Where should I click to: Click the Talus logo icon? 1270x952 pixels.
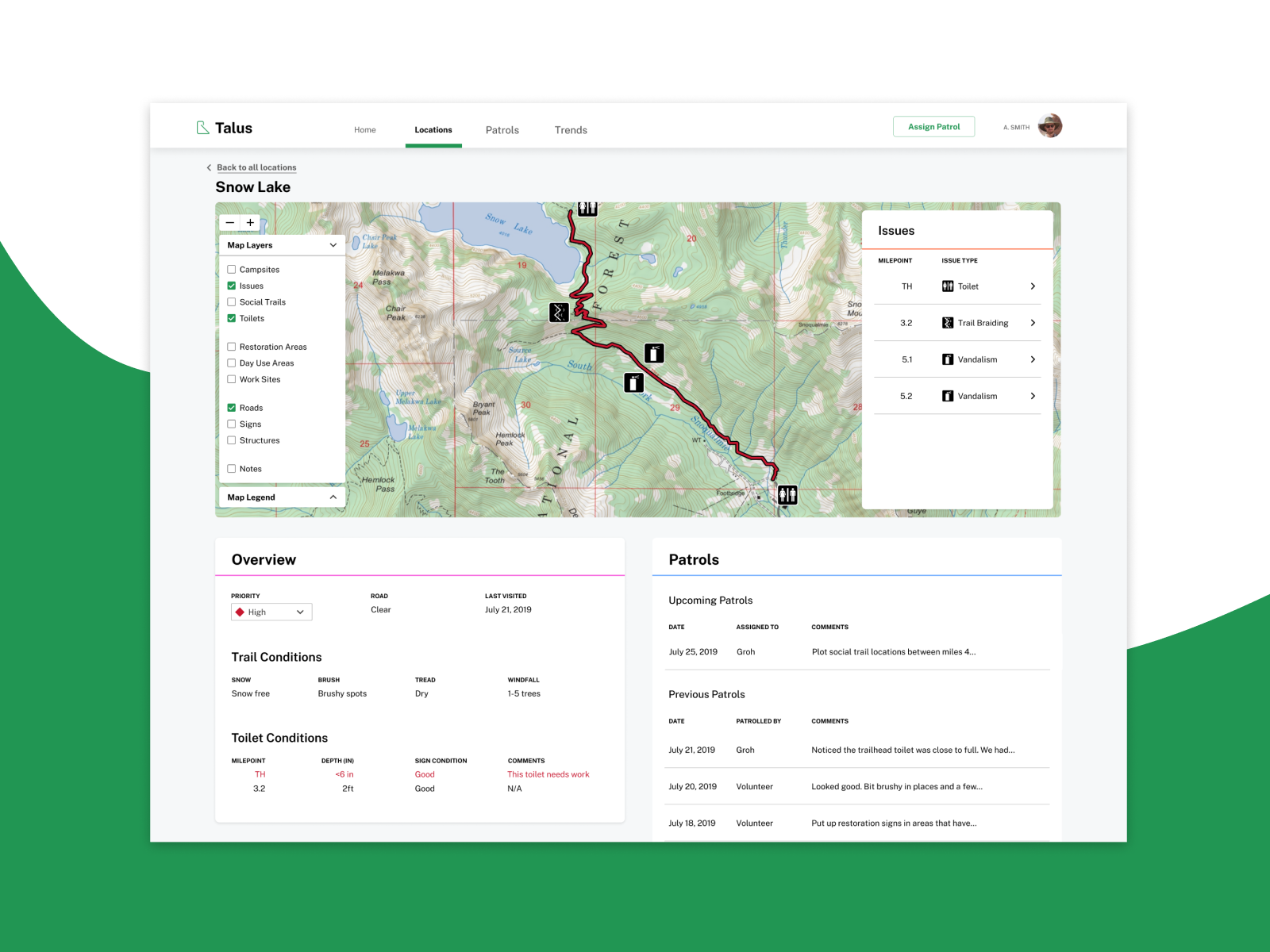(x=203, y=127)
